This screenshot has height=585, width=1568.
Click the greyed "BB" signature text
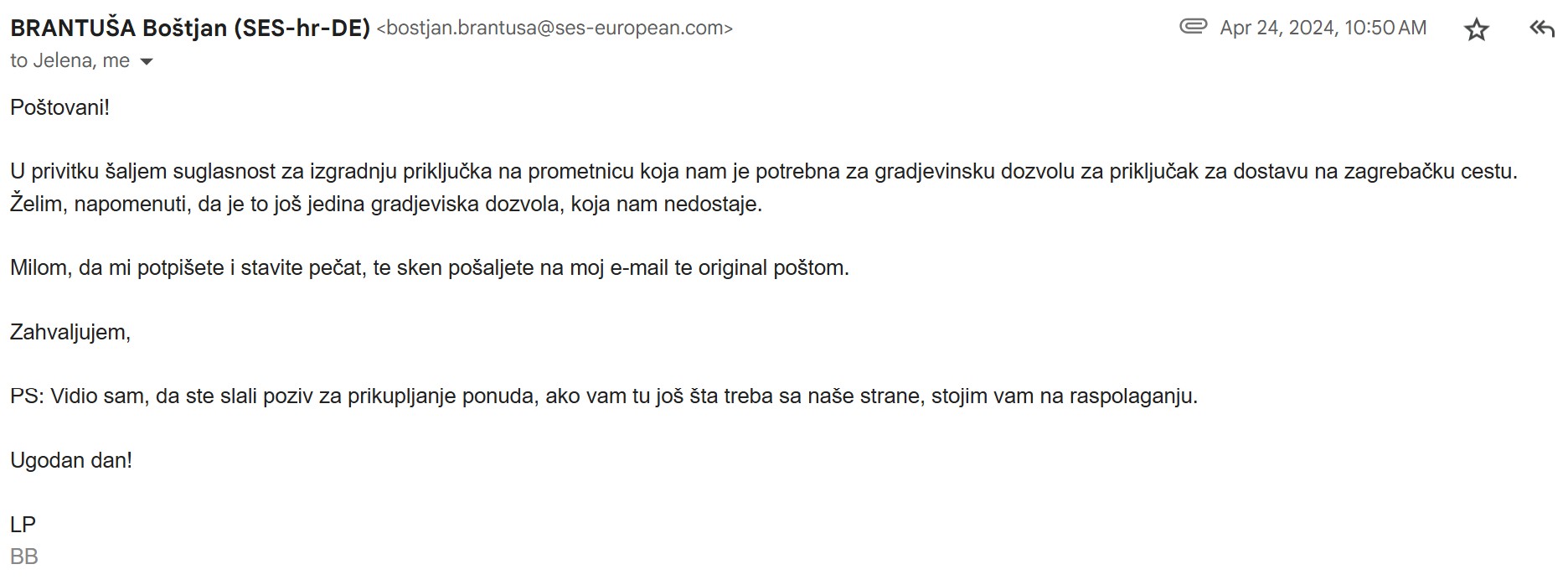pos(24,557)
